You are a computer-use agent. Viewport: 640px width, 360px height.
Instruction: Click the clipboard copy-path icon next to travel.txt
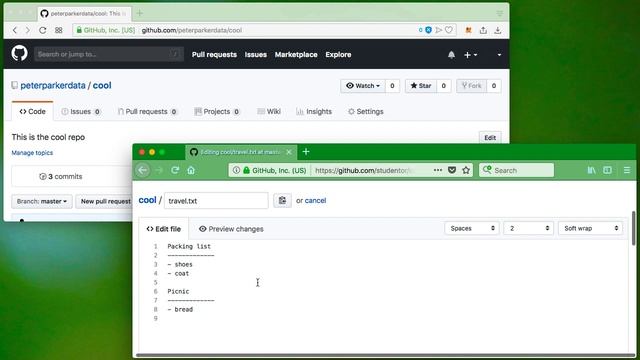tap(282, 200)
